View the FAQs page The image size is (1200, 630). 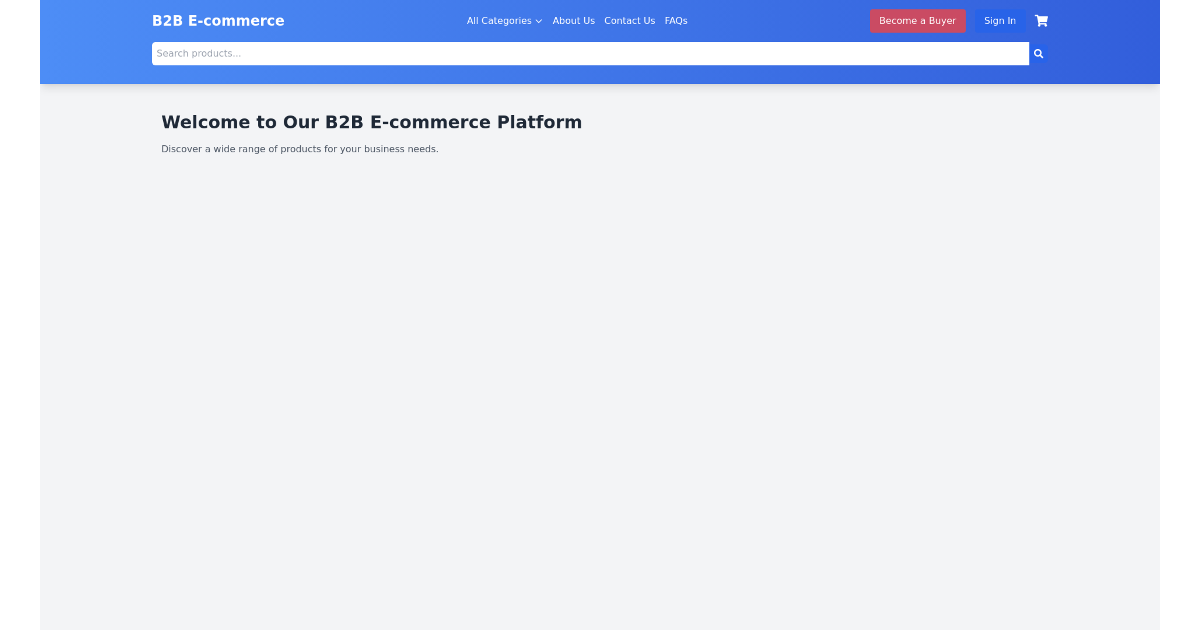(x=676, y=20)
